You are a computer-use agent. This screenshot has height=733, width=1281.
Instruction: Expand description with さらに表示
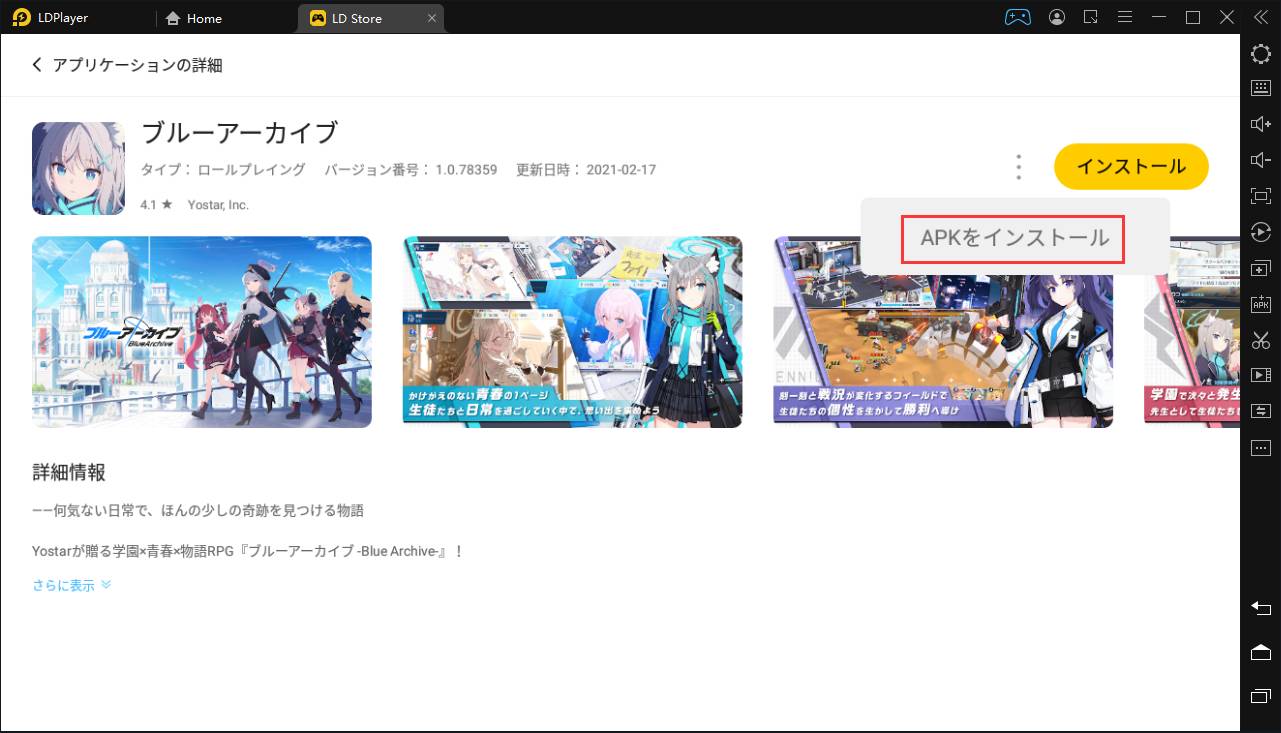(72, 585)
